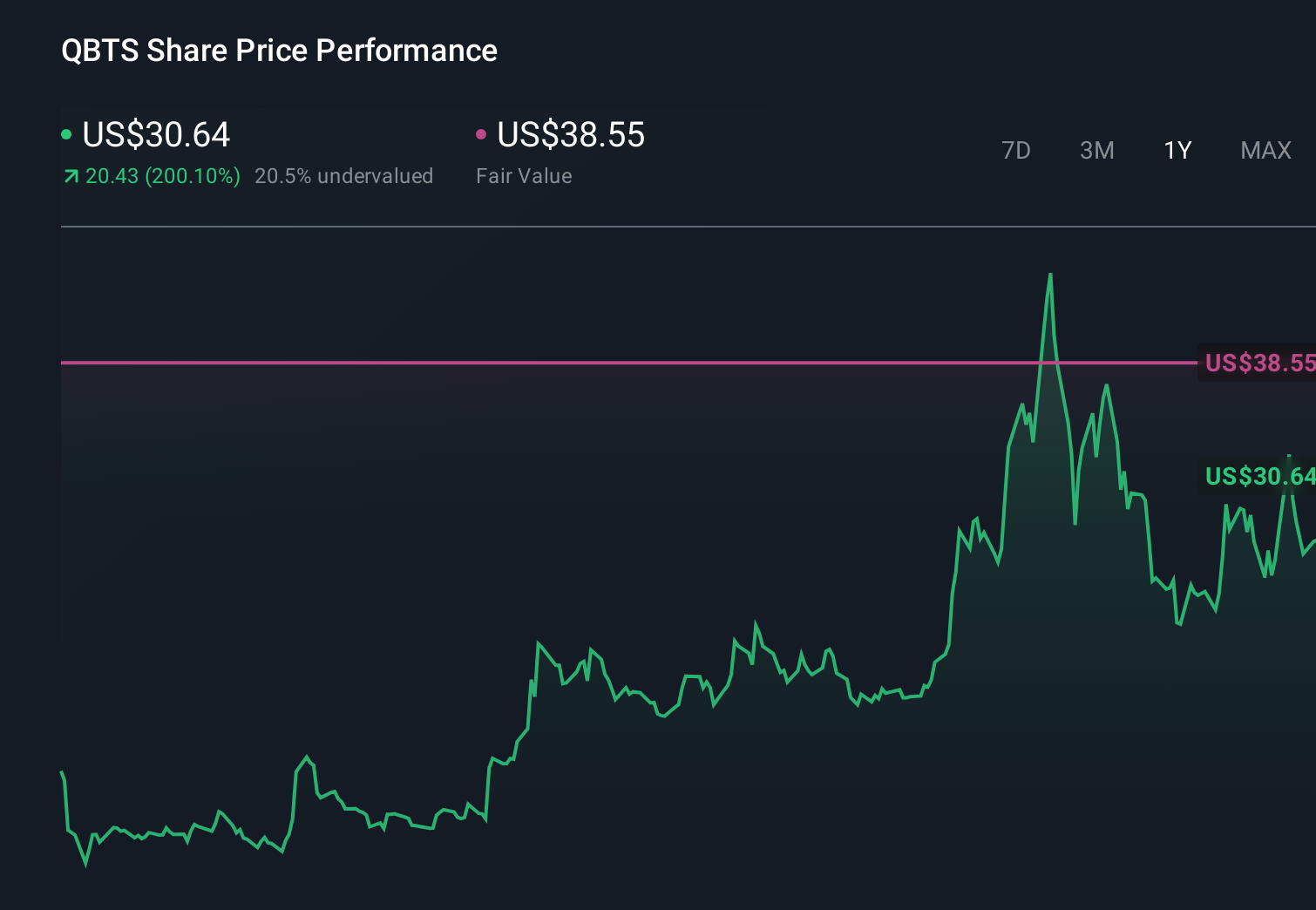This screenshot has height=910, width=1316.
Task: Click the green share price indicator dot
Action: (x=66, y=133)
